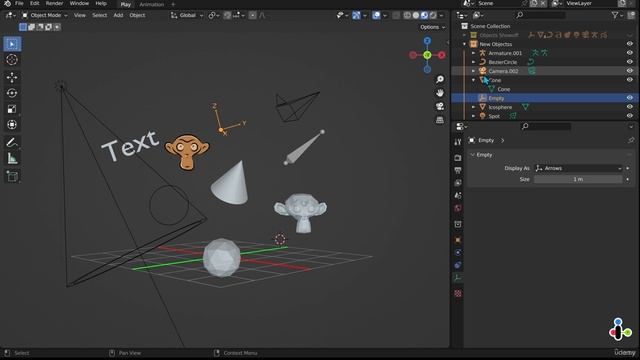Open the World properties tab
The image size is (640, 360).
point(458,209)
